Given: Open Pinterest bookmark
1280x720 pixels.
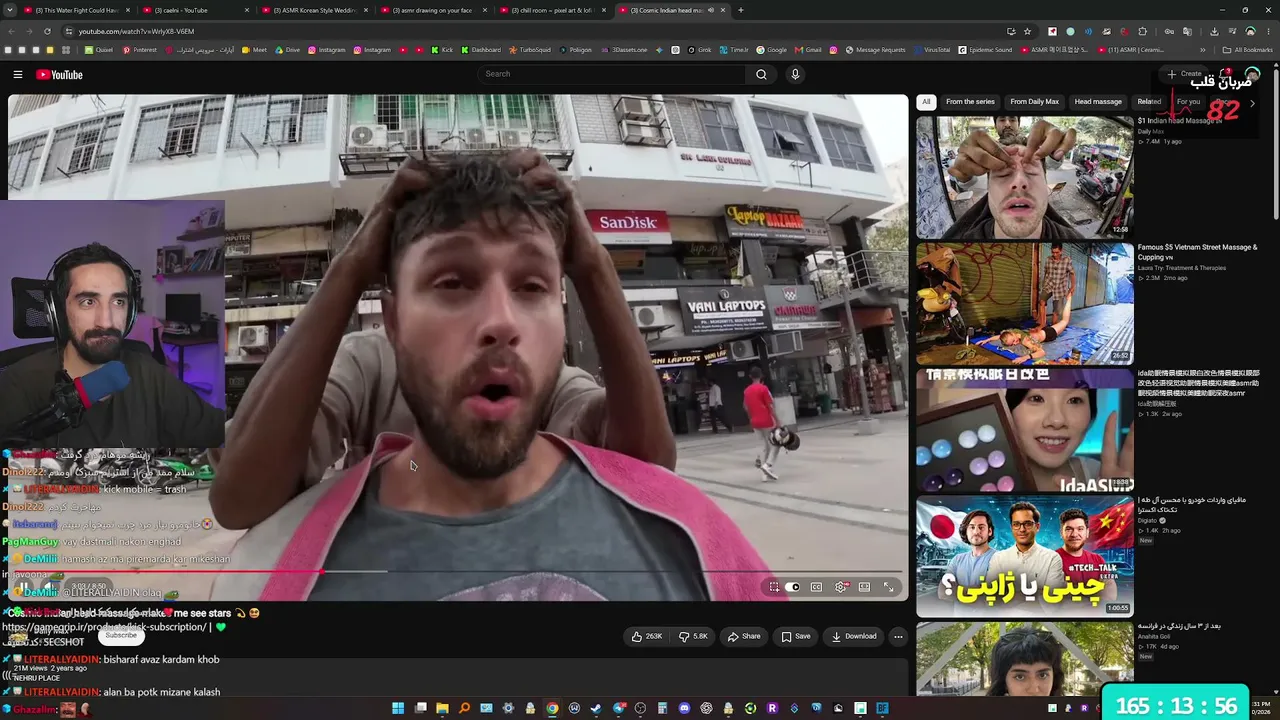Looking at the screenshot, I should (139, 49).
